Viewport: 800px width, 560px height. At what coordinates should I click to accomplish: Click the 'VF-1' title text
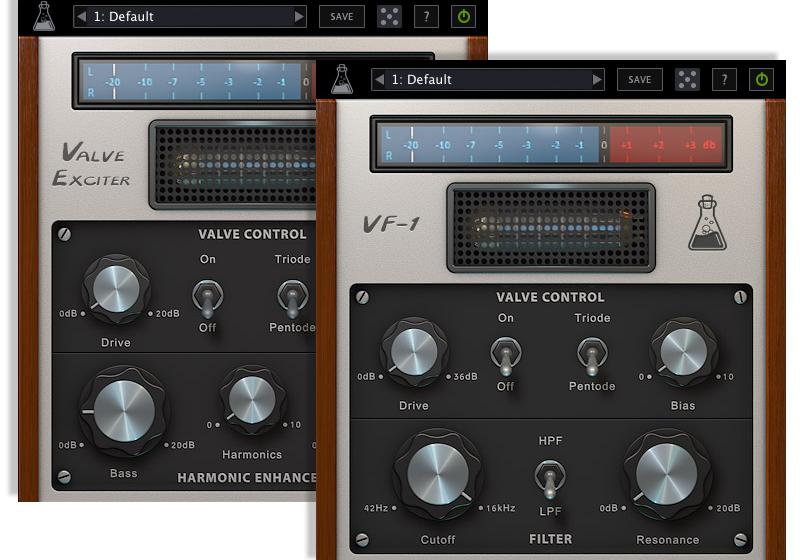(391, 224)
